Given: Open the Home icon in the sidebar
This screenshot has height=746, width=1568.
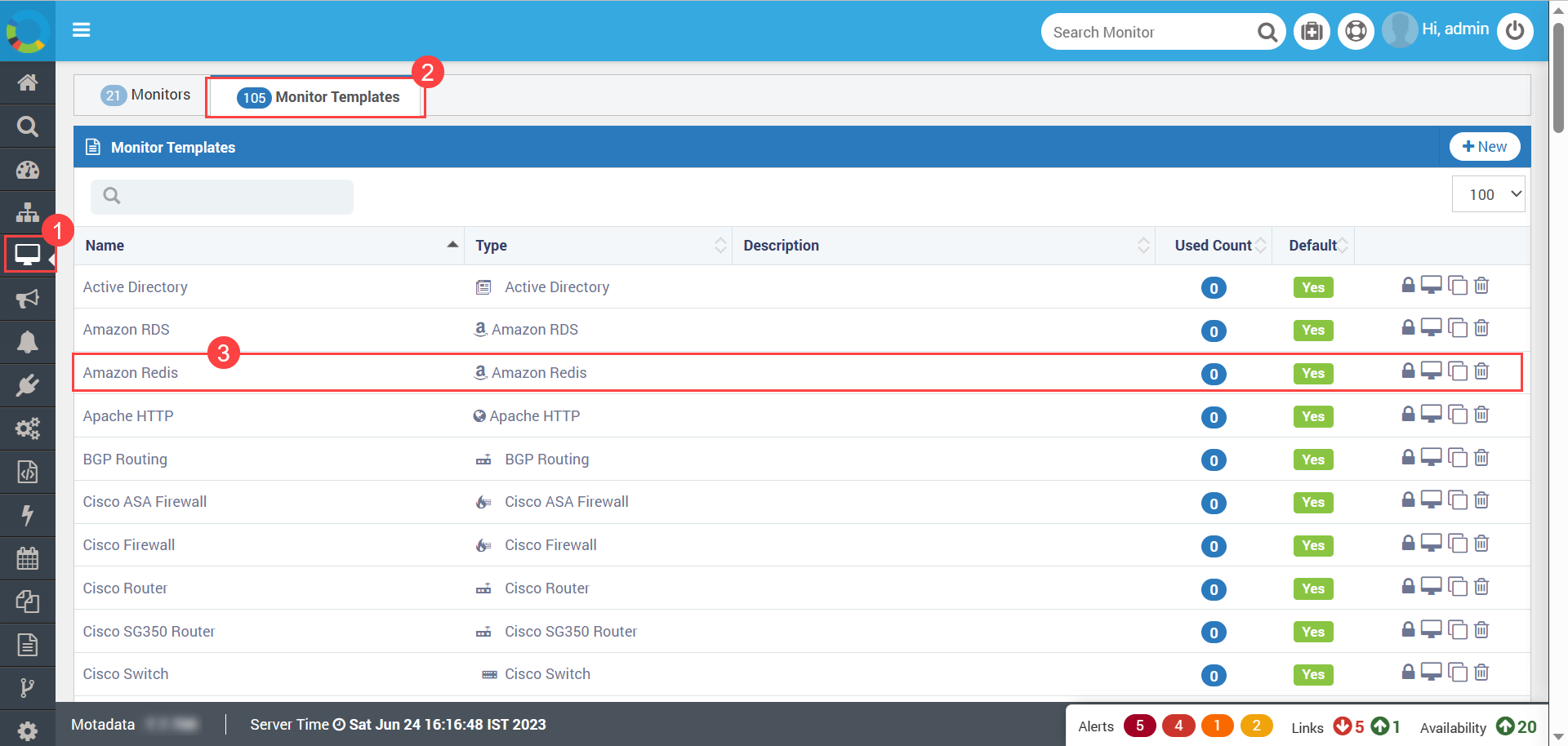Looking at the screenshot, I should coord(28,82).
